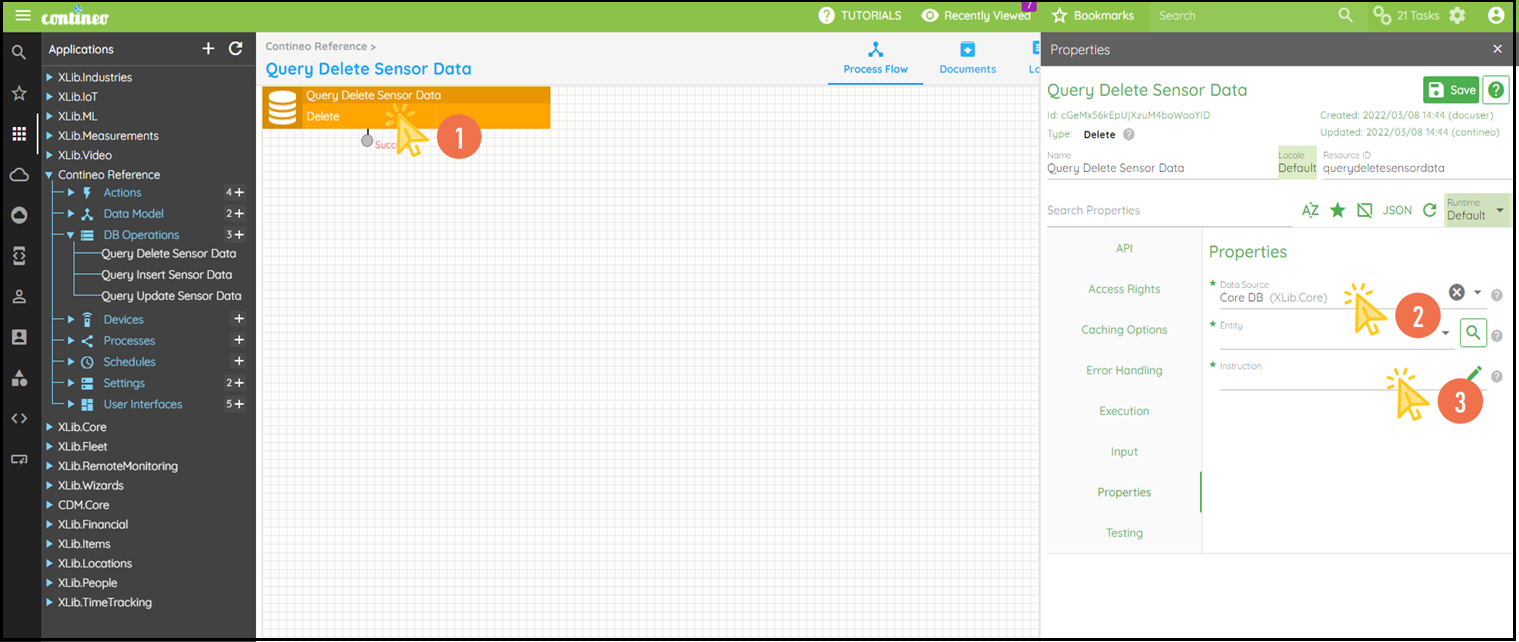Edit Instruction with the pencil icon
The width and height of the screenshot is (1519, 642).
coord(1474,374)
